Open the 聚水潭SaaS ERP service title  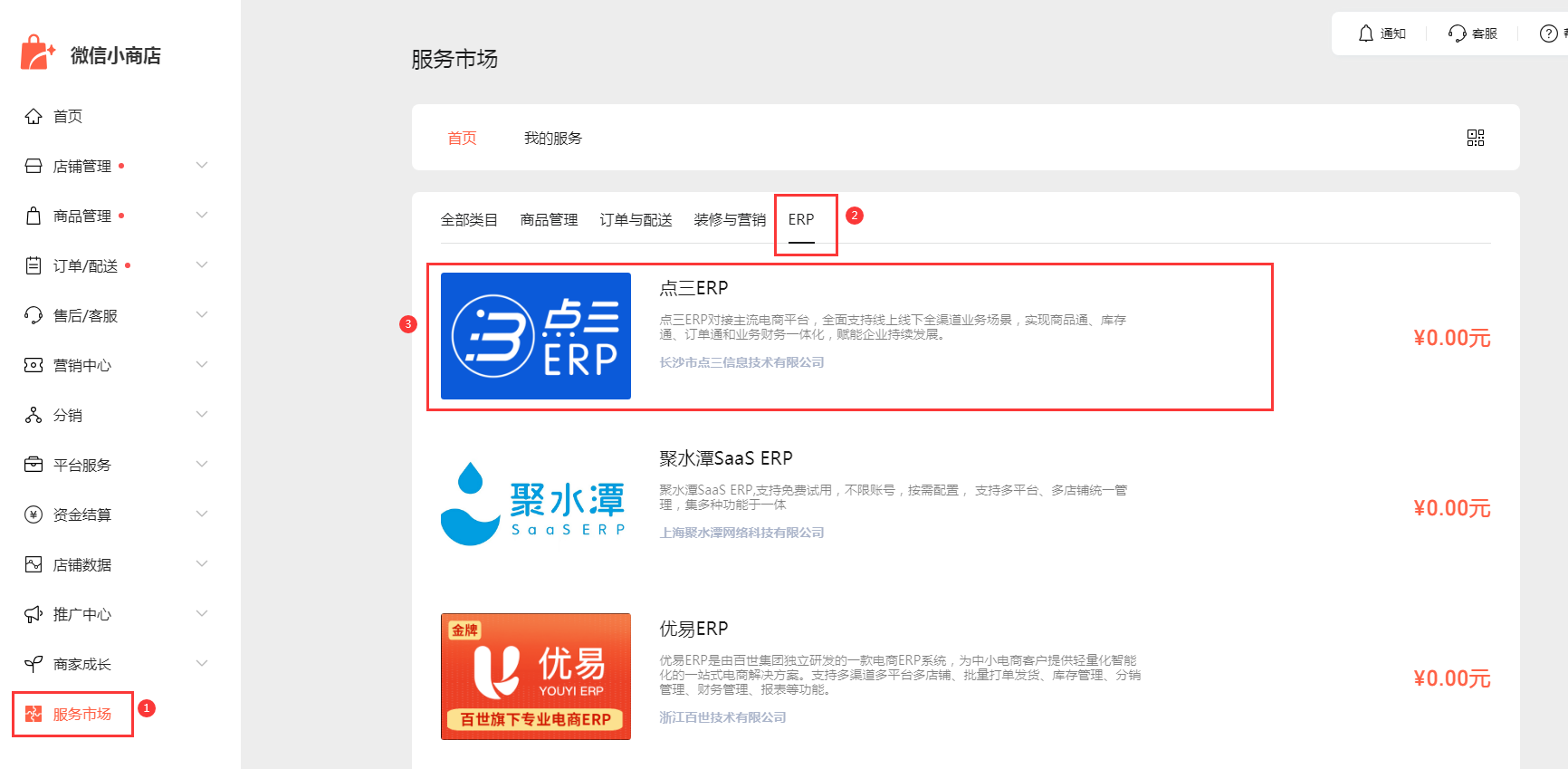(x=726, y=458)
